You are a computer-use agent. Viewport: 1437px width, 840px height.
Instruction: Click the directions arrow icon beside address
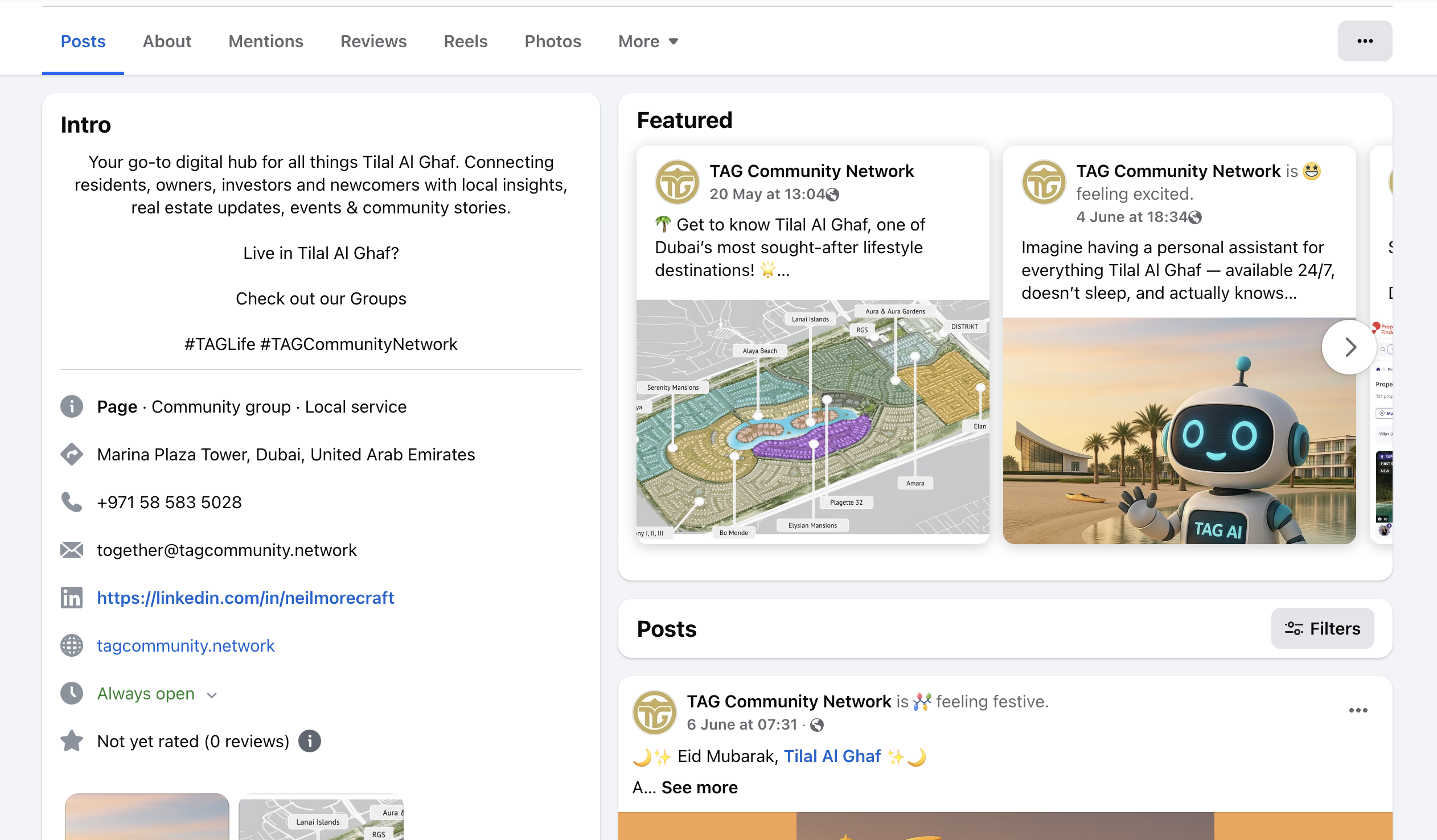point(72,455)
